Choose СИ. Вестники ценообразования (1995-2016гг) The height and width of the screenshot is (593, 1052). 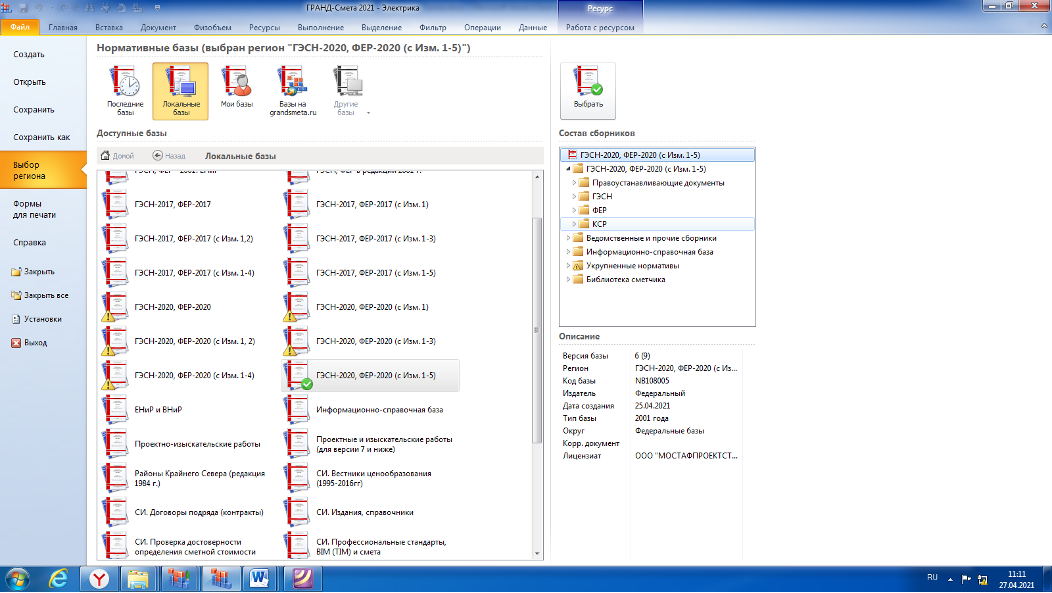pyautogui.click(x=372, y=478)
